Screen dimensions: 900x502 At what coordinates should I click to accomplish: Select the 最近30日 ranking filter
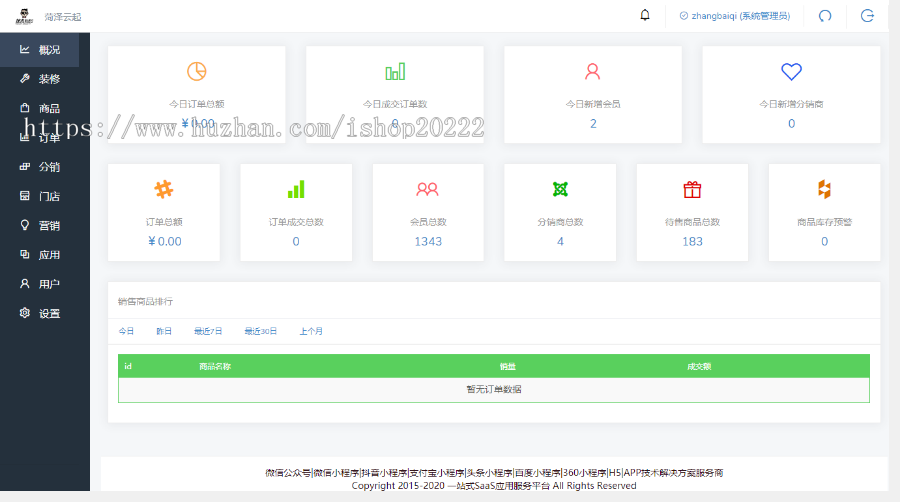pos(261,331)
